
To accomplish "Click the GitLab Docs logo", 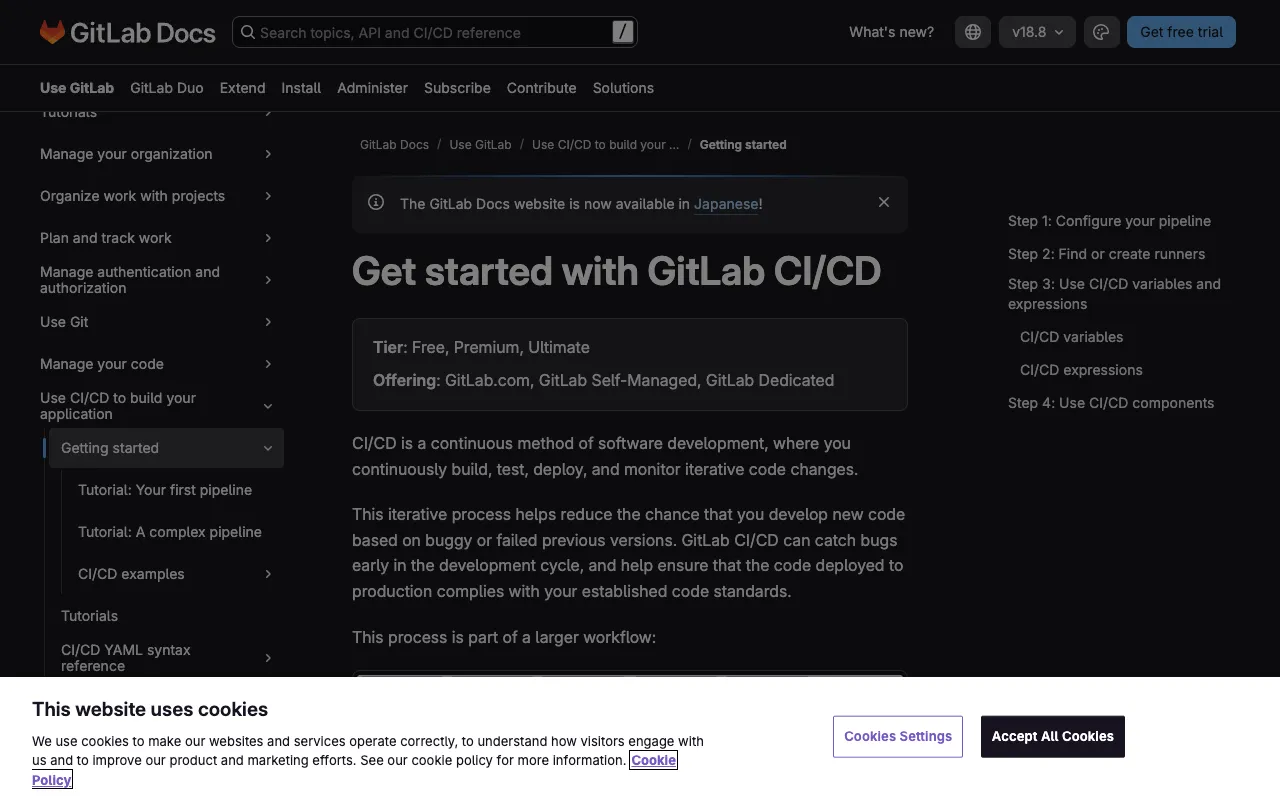I will [x=128, y=32].
